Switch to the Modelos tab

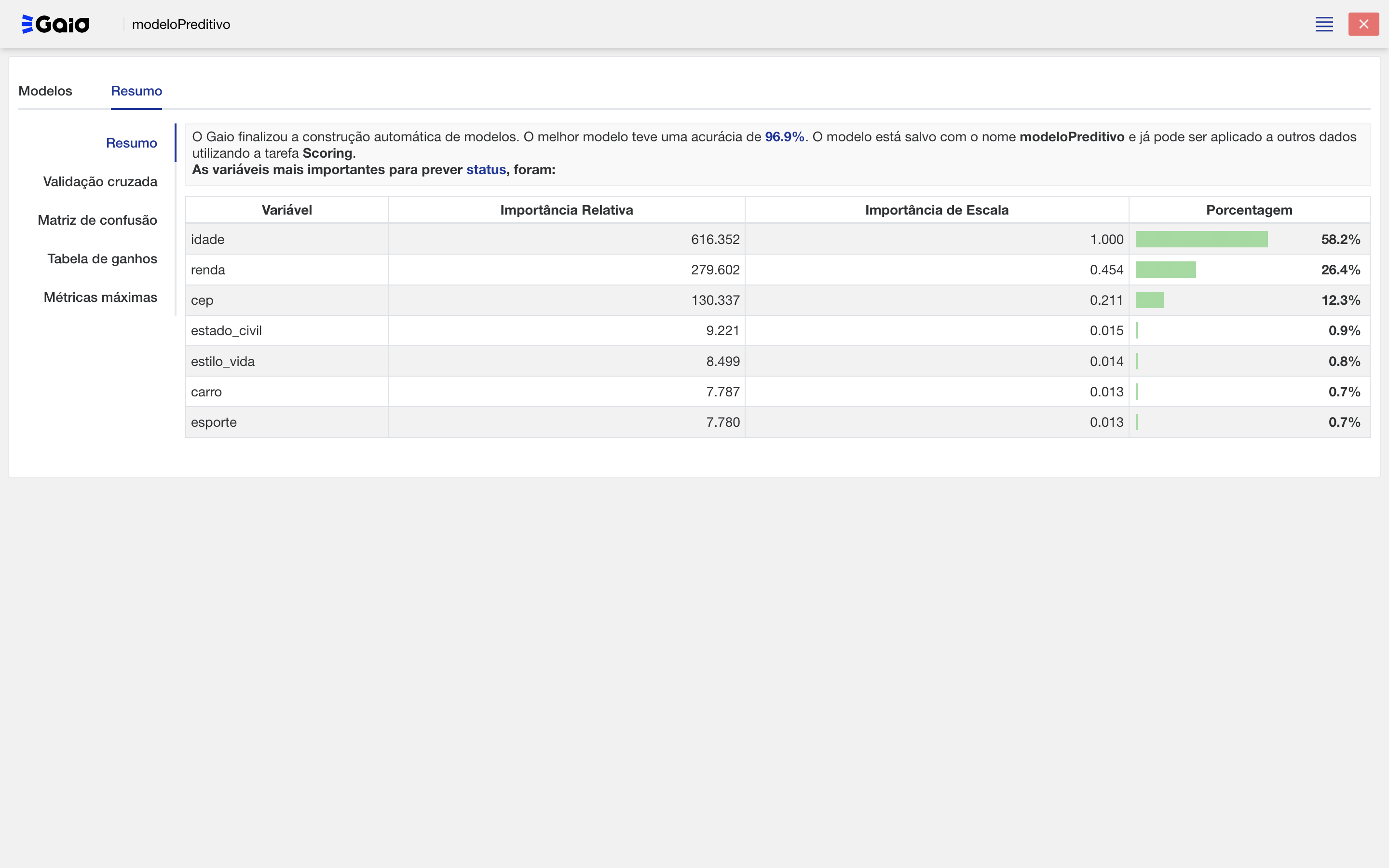tap(45, 91)
